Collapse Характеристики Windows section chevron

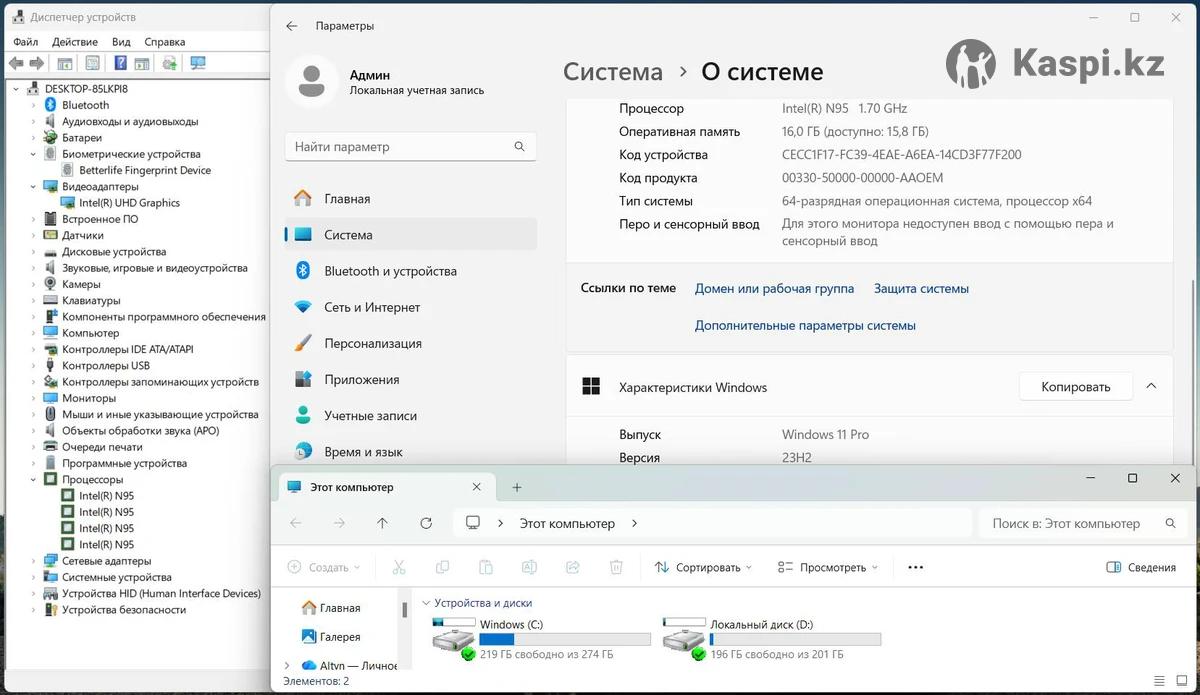click(1151, 387)
